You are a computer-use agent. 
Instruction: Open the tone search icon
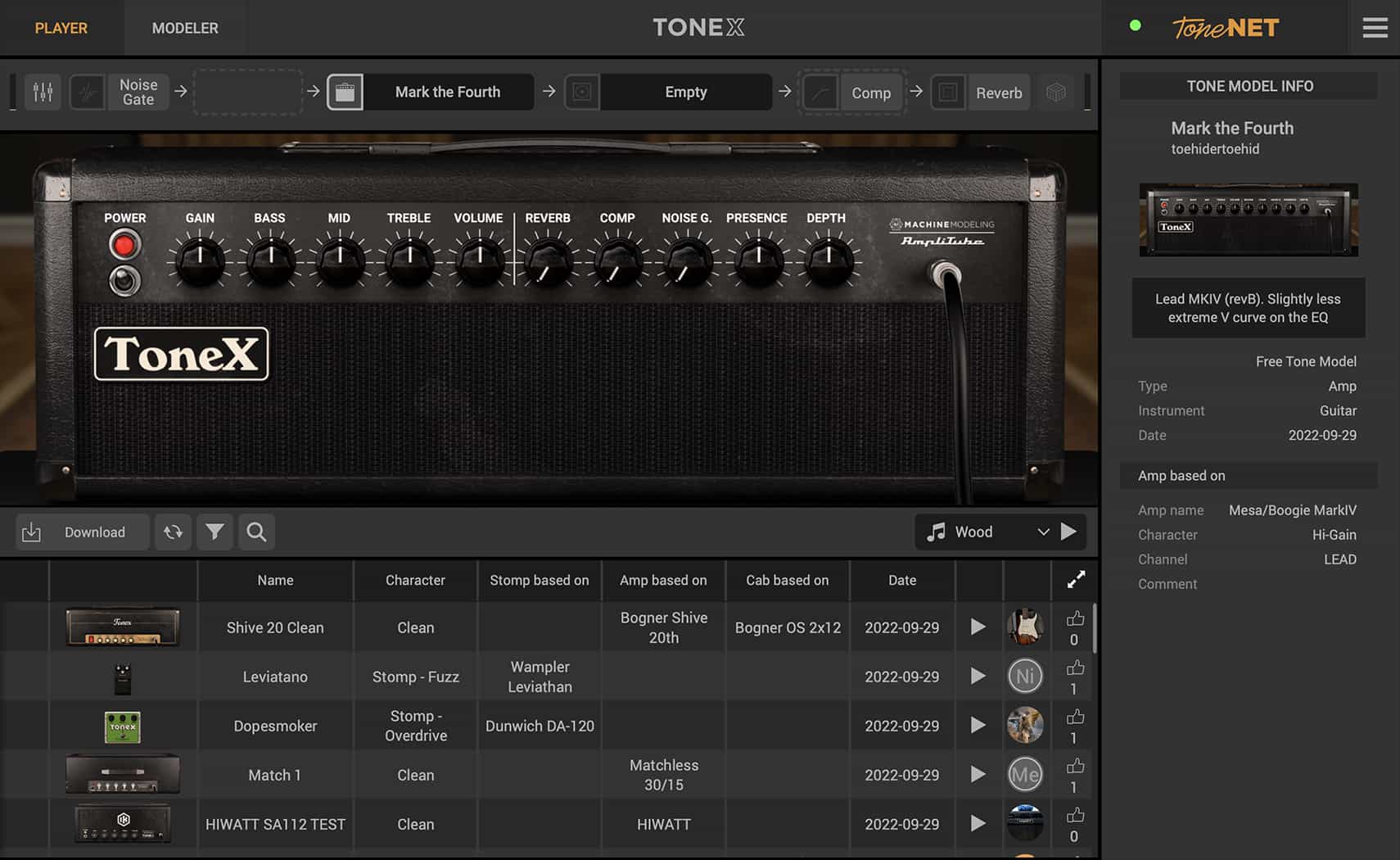point(256,532)
